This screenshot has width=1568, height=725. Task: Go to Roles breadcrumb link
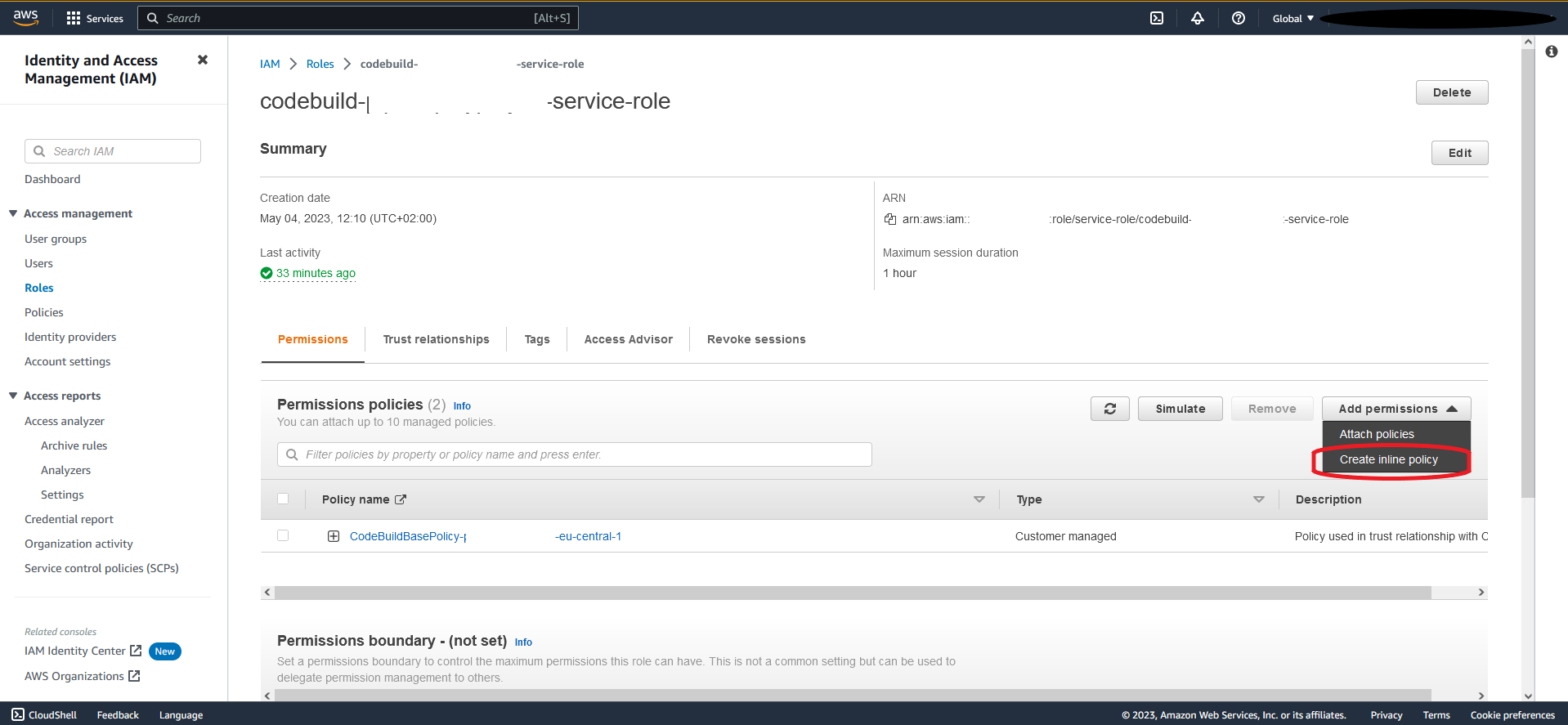click(320, 64)
